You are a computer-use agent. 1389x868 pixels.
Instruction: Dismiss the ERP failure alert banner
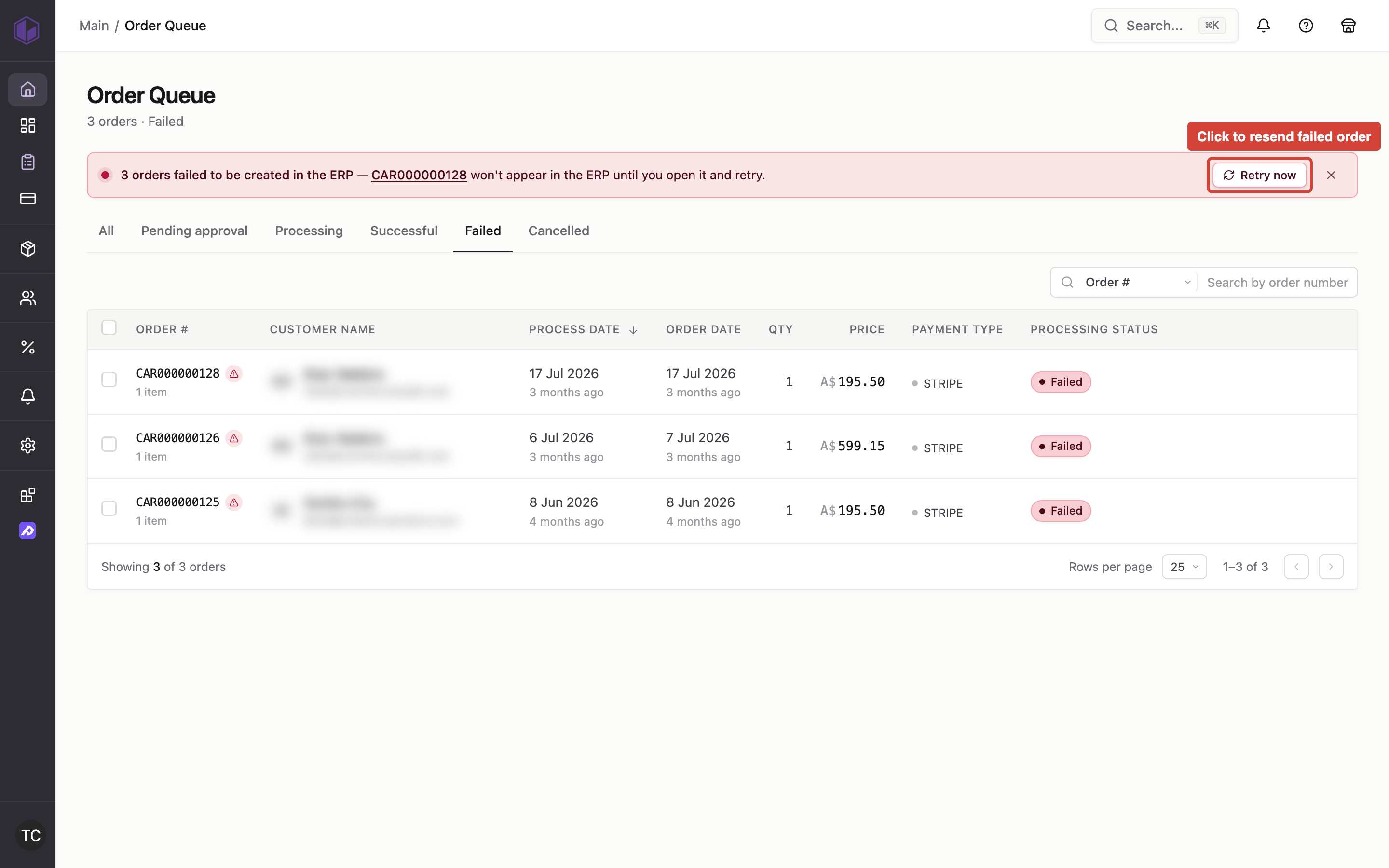point(1331,175)
